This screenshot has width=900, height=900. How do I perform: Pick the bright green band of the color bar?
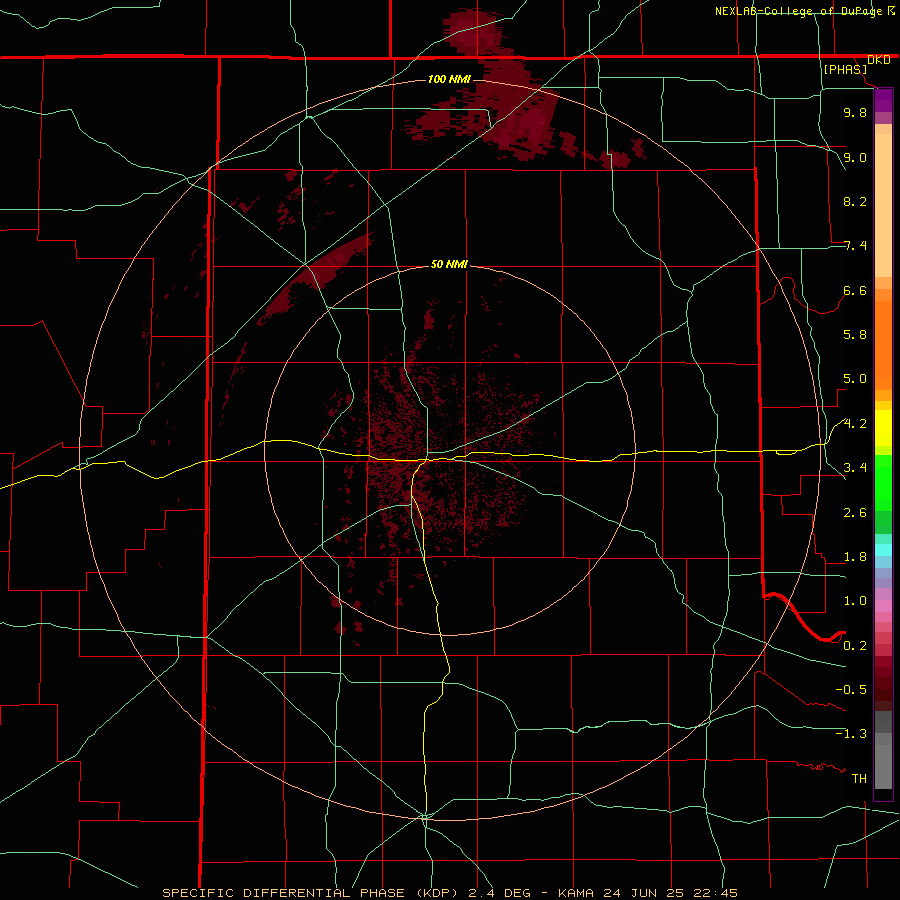point(883,484)
